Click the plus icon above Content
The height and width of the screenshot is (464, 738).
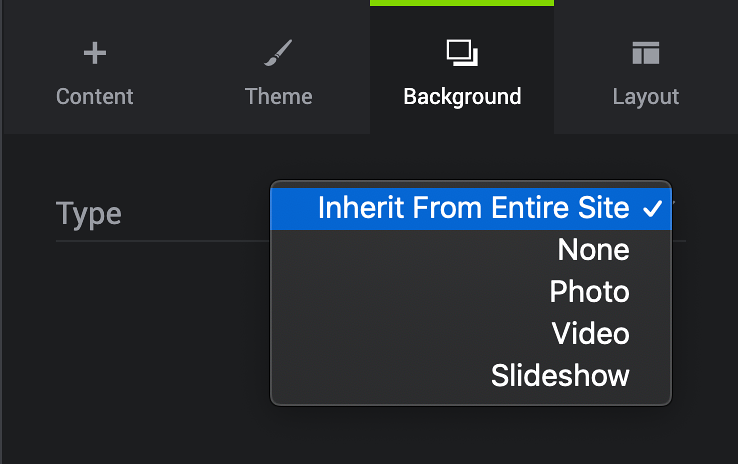(95, 53)
